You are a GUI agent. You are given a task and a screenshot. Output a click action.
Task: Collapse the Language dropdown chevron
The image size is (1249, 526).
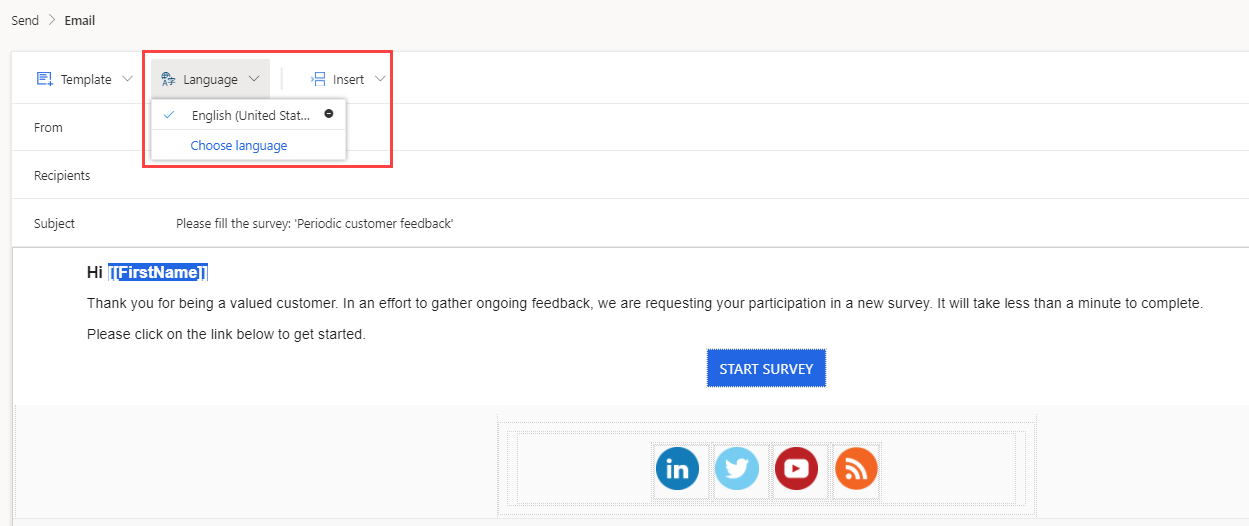pos(254,79)
